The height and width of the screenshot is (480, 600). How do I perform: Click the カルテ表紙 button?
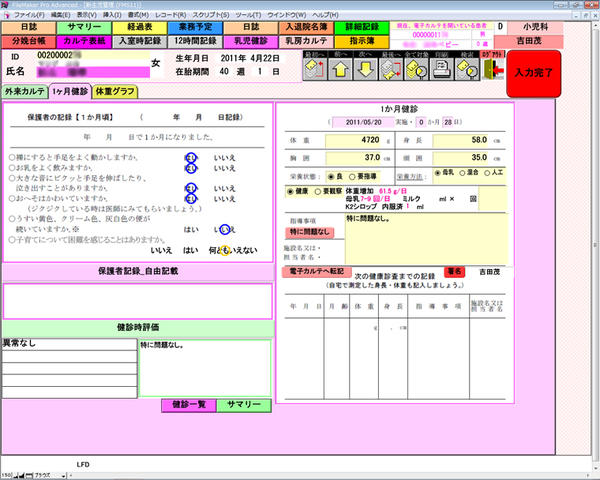click(84, 41)
